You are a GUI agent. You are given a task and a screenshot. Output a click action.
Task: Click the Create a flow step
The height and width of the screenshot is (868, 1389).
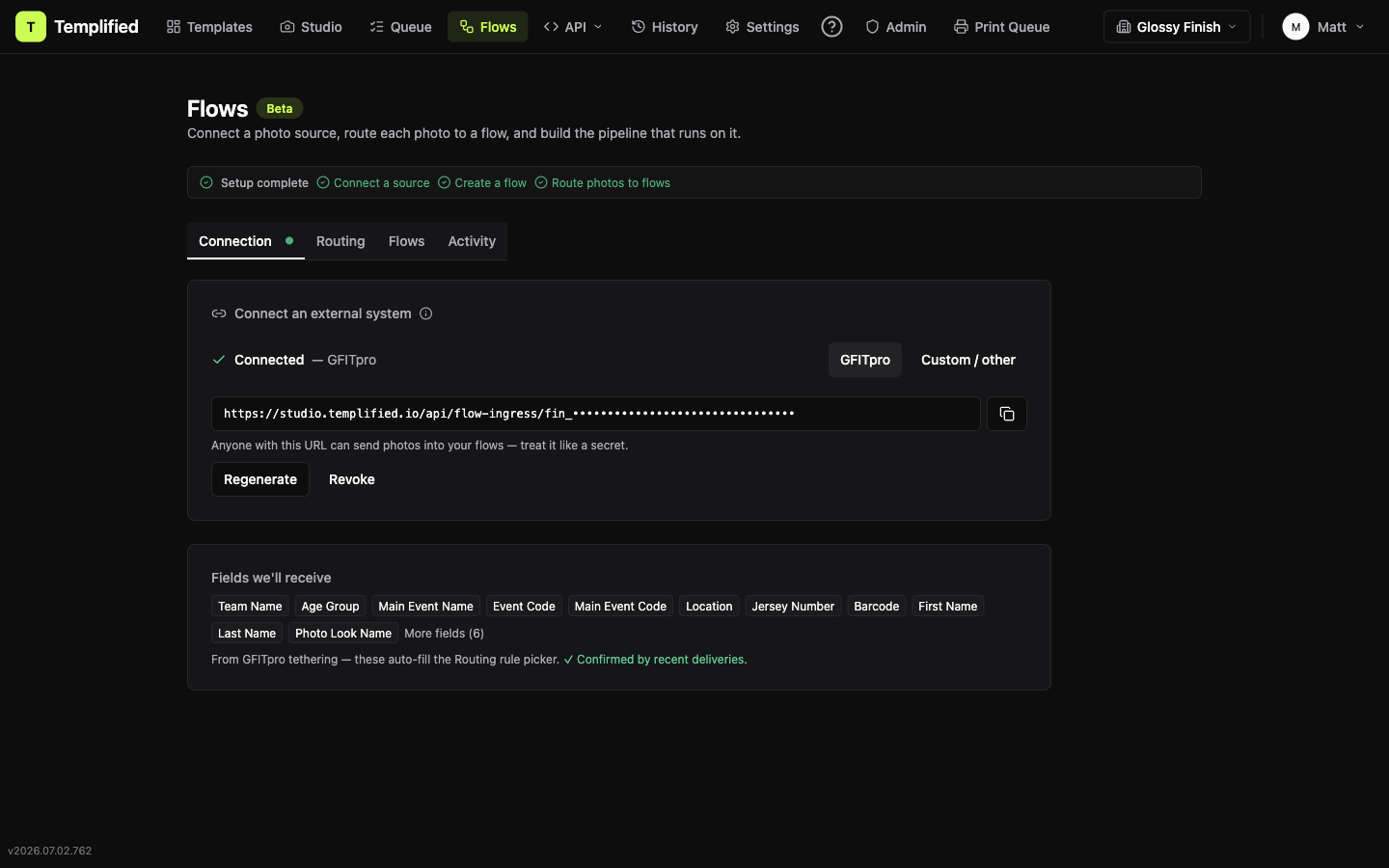point(482,182)
